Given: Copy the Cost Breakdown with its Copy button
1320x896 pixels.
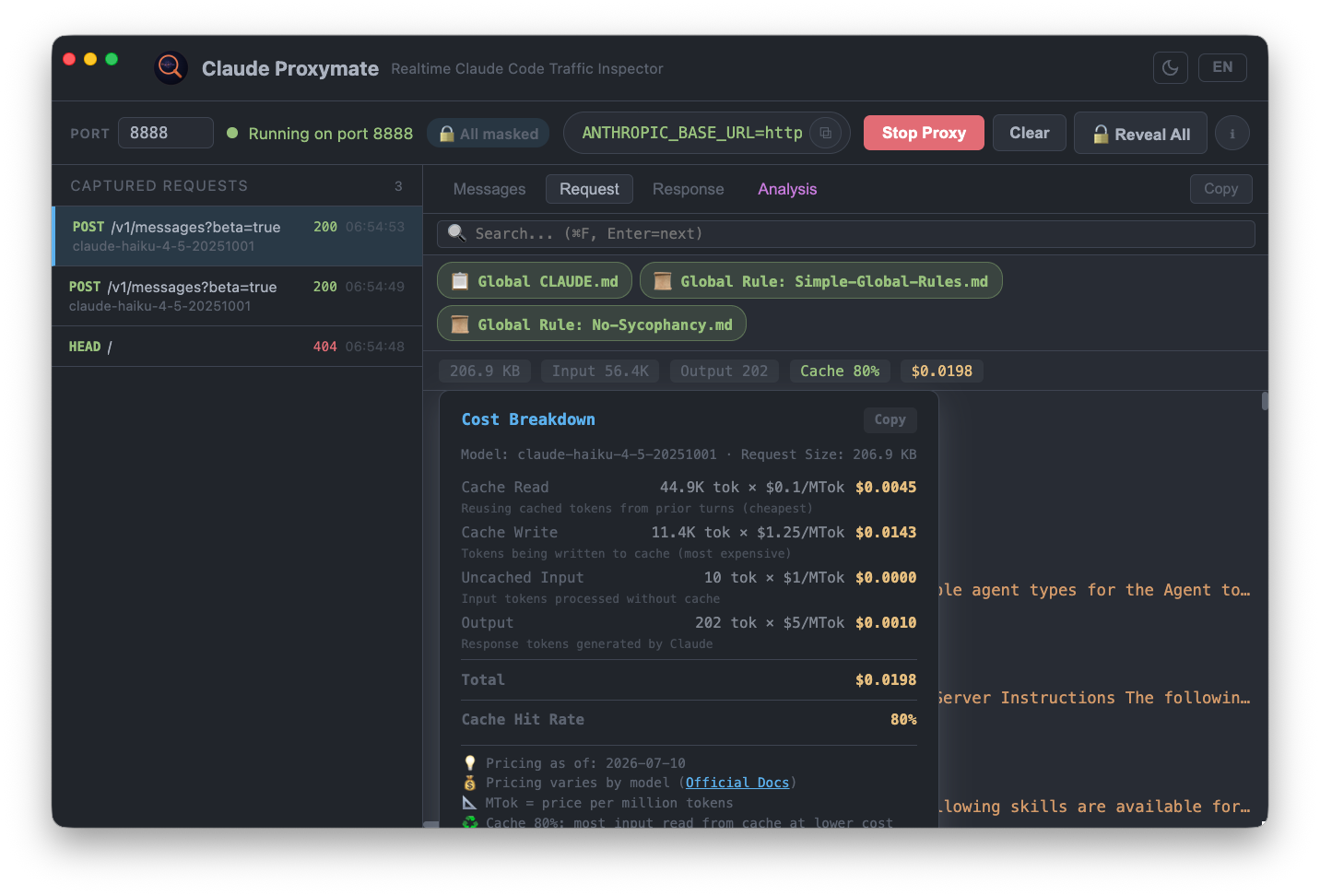Looking at the screenshot, I should 890,419.
